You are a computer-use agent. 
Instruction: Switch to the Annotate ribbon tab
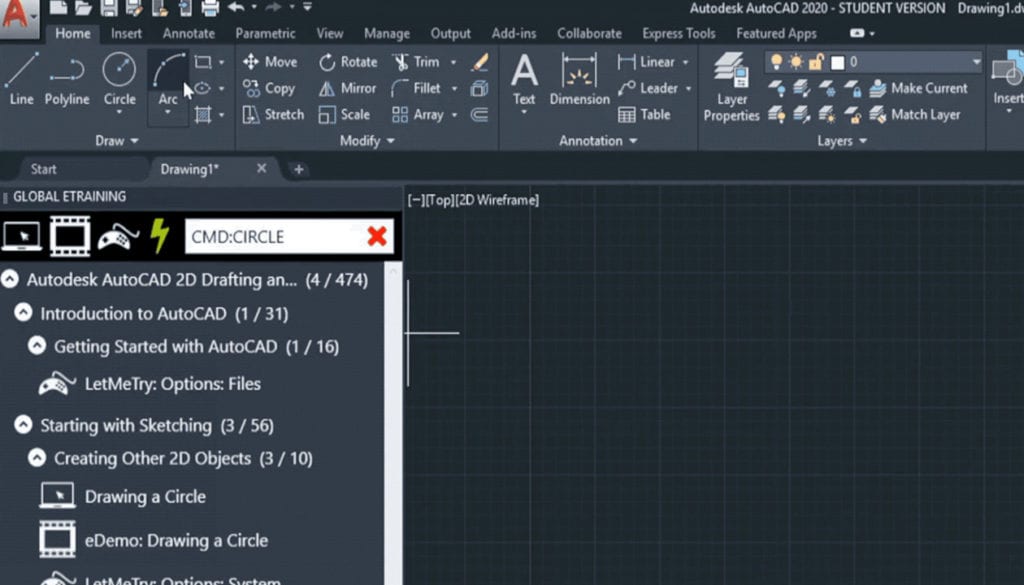189,33
